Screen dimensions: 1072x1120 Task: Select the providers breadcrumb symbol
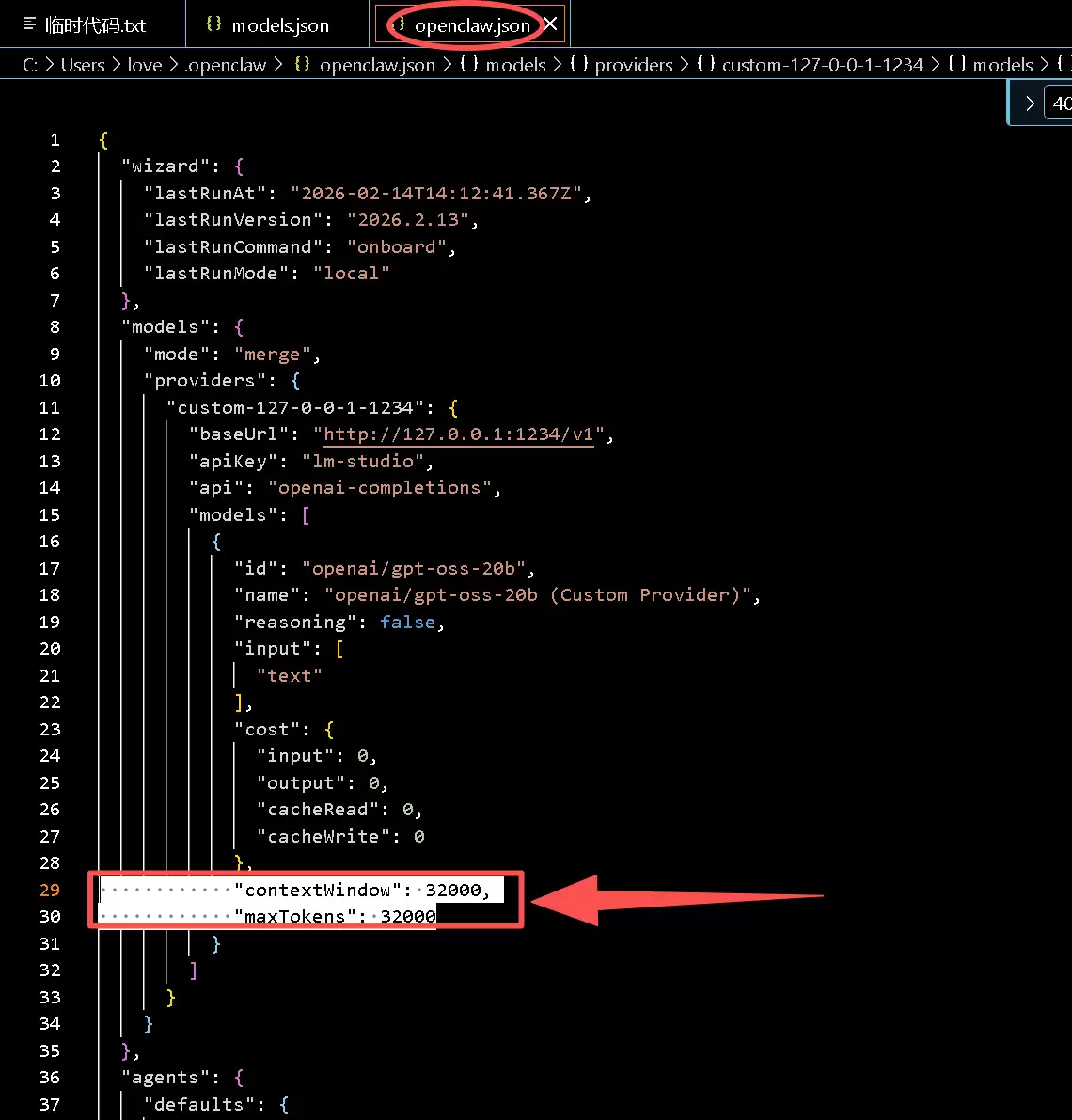click(633, 65)
